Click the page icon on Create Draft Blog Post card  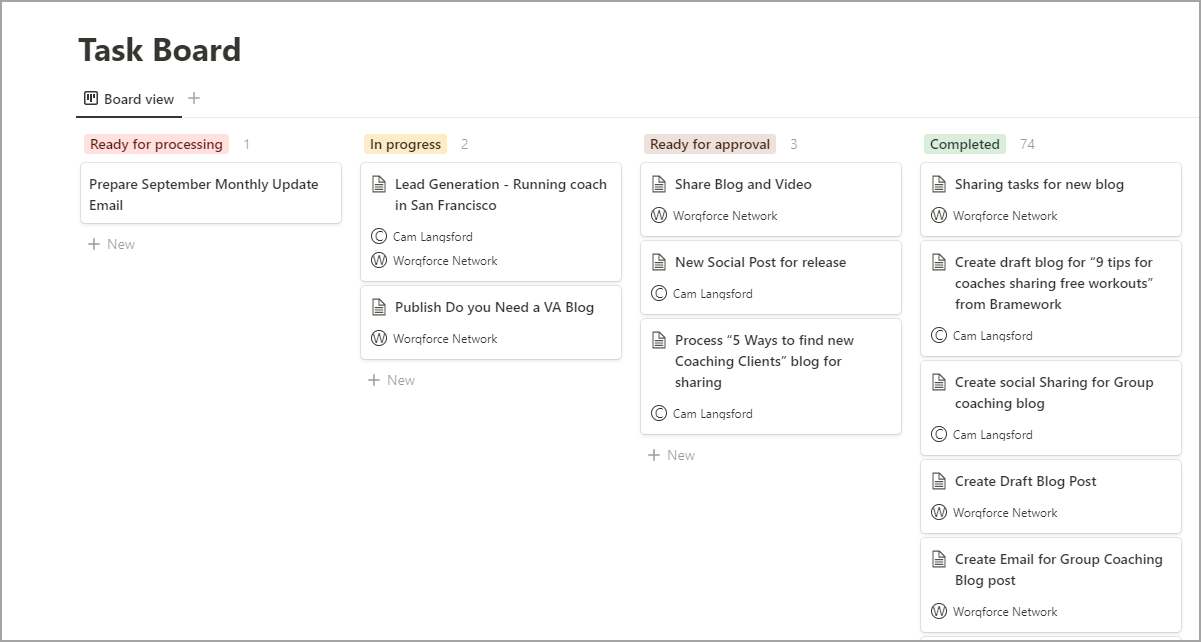coord(939,481)
